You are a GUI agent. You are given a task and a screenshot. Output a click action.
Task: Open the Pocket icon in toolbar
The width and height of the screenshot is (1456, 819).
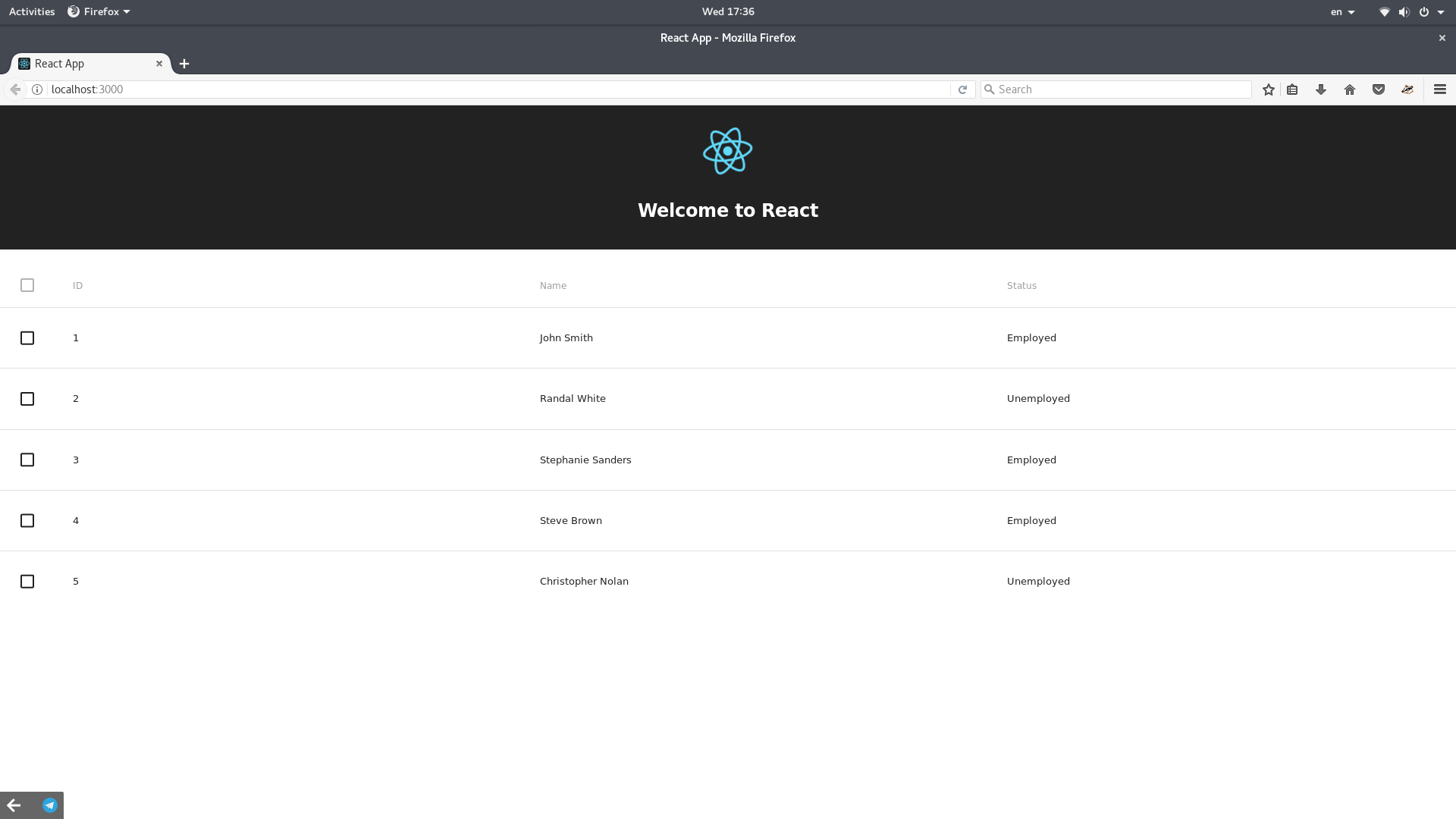(1378, 89)
